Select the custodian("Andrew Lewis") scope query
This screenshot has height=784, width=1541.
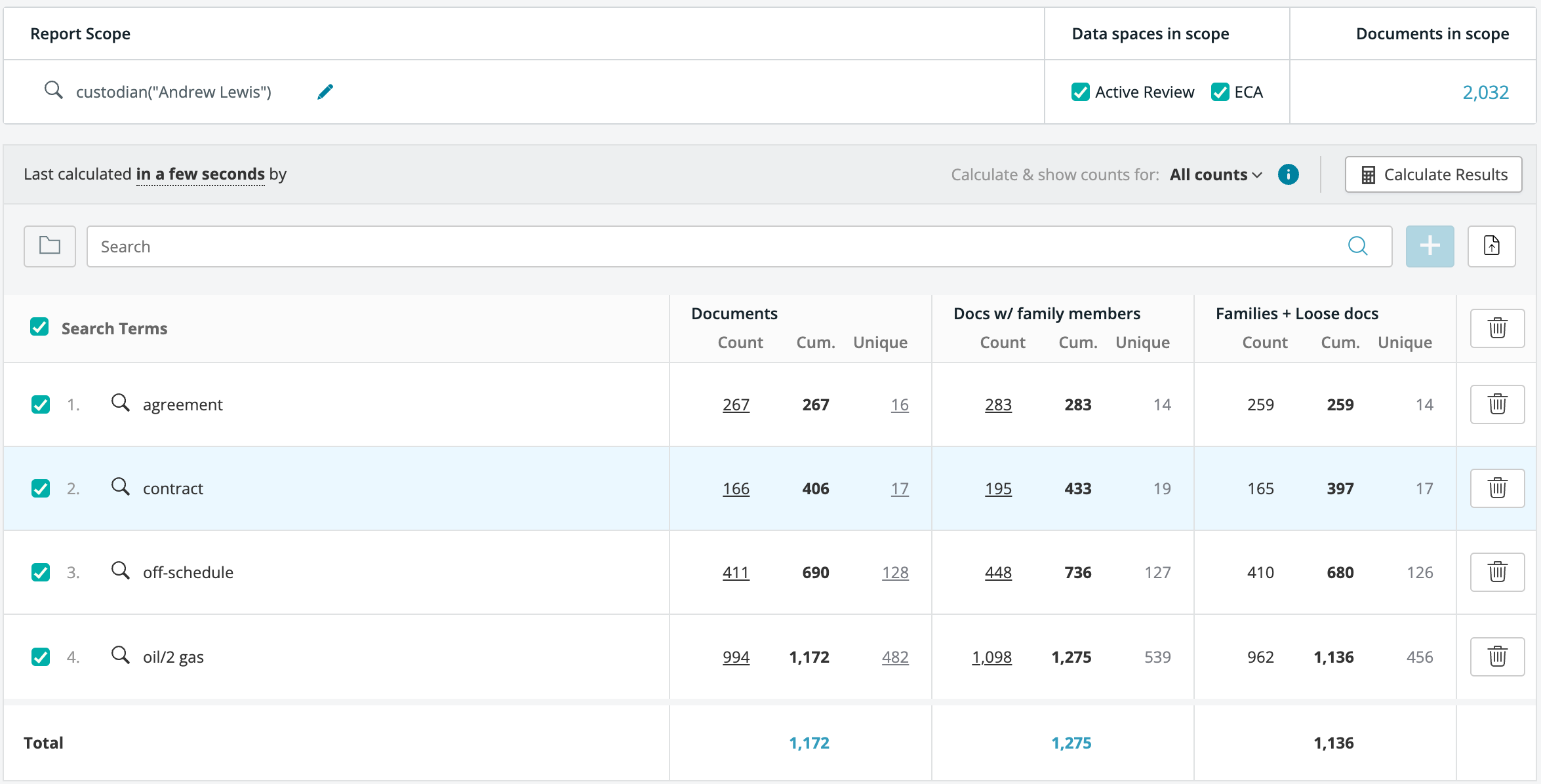174,92
